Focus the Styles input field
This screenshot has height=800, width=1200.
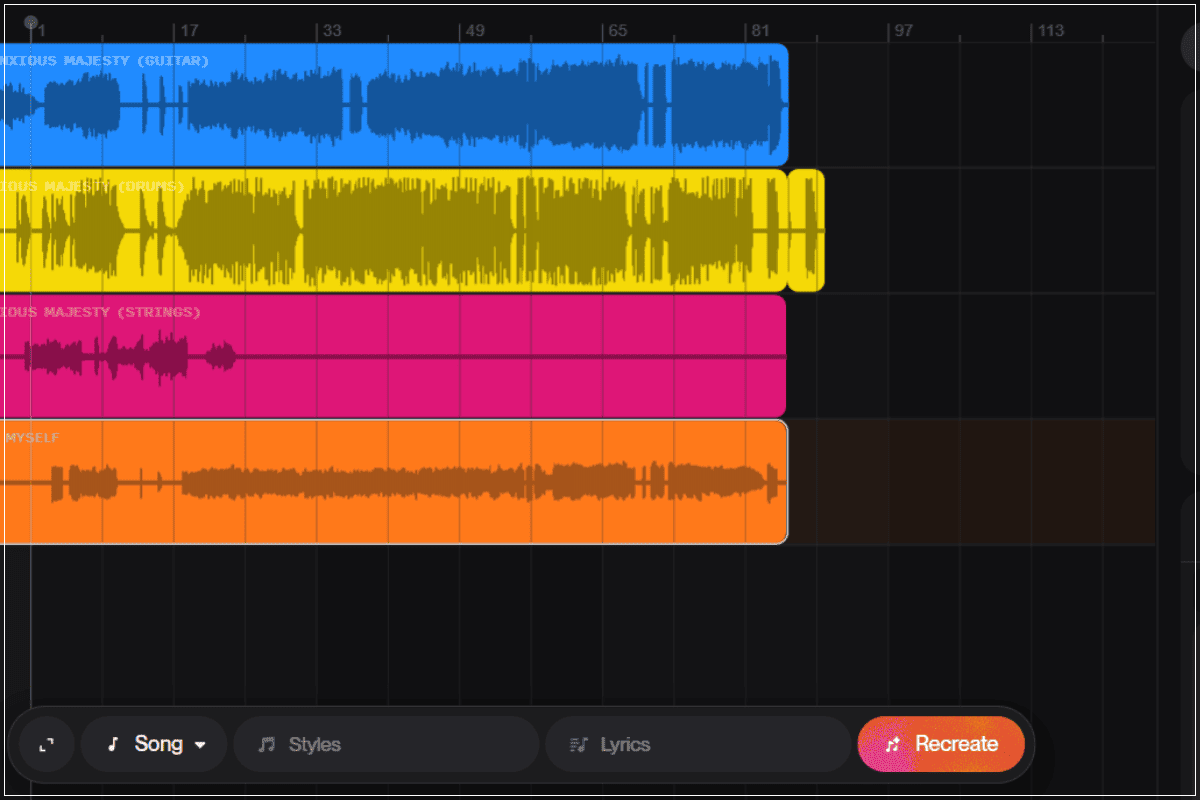tap(400, 745)
